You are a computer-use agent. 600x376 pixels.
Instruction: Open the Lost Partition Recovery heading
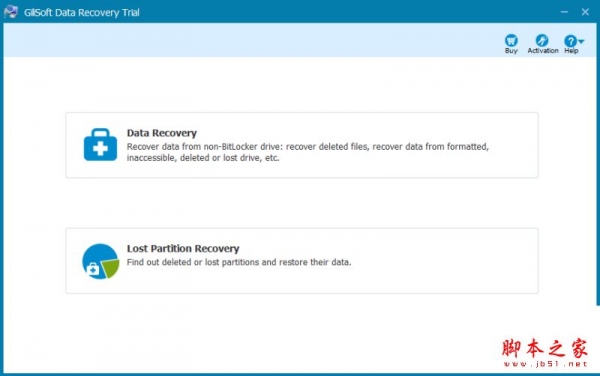click(x=183, y=248)
